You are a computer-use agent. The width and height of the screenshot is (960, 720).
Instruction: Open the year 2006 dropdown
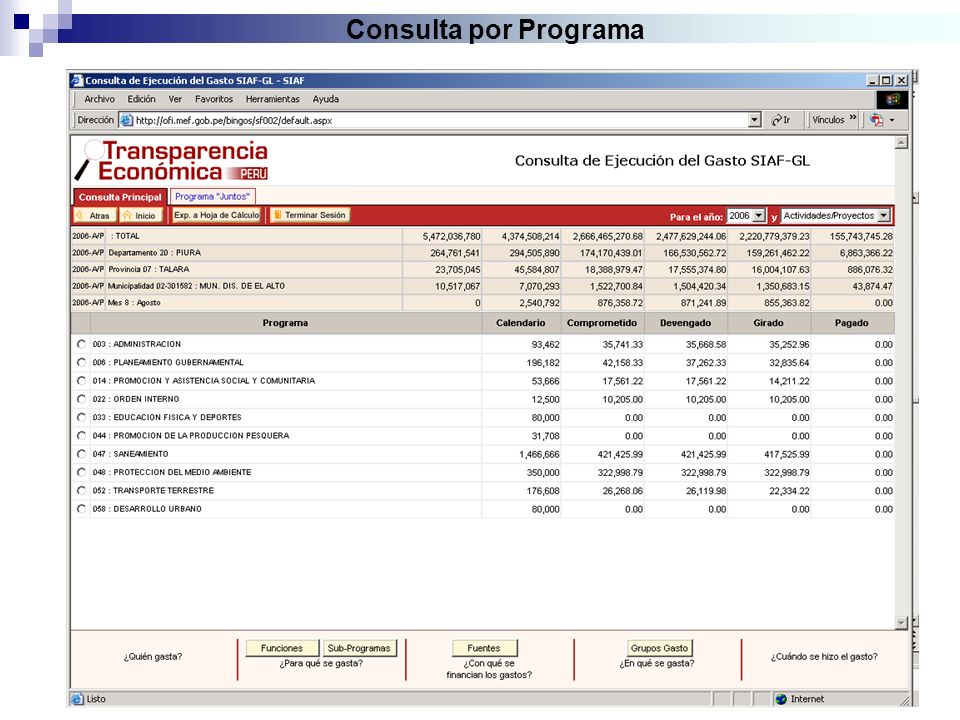759,216
